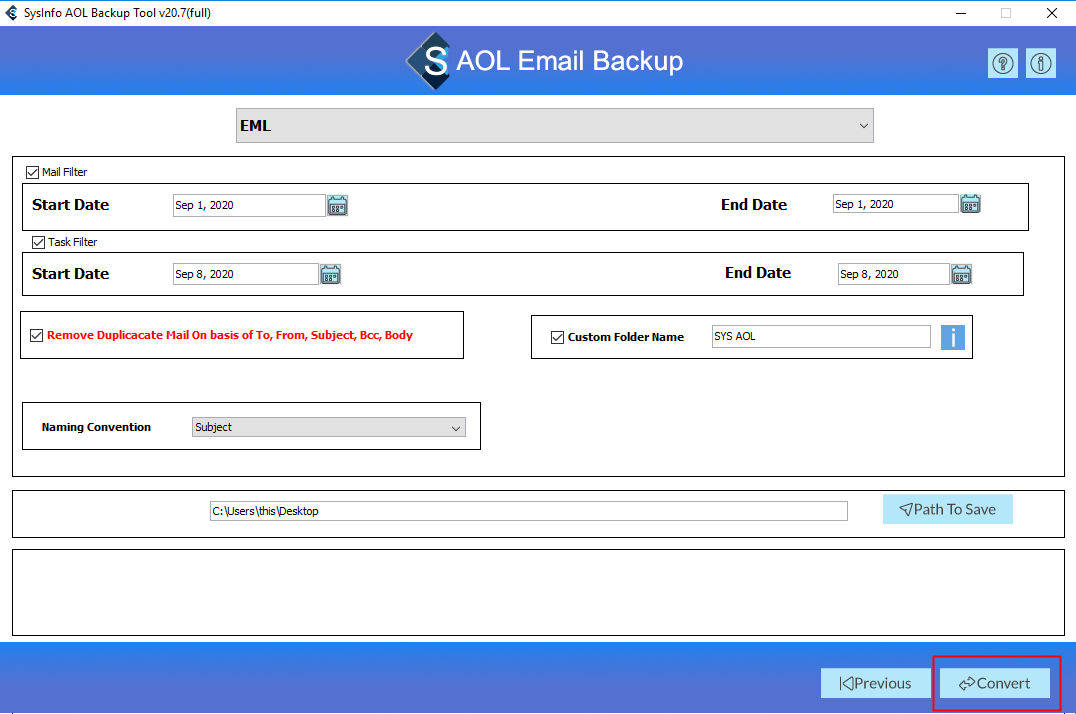Open Mail Filter end date calendar
Image resolution: width=1076 pixels, height=714 pixels.
click(x=970, y=204)
